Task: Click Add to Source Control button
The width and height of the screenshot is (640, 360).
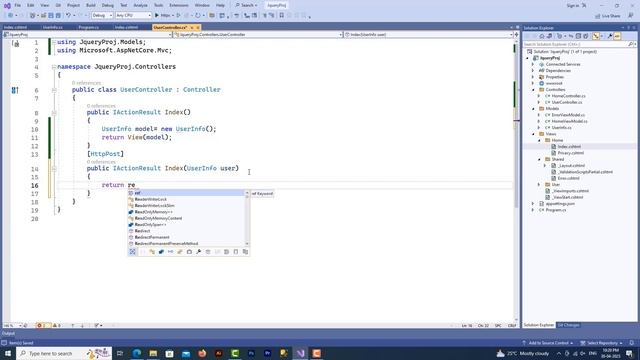Action: click(x=548, y=343)
